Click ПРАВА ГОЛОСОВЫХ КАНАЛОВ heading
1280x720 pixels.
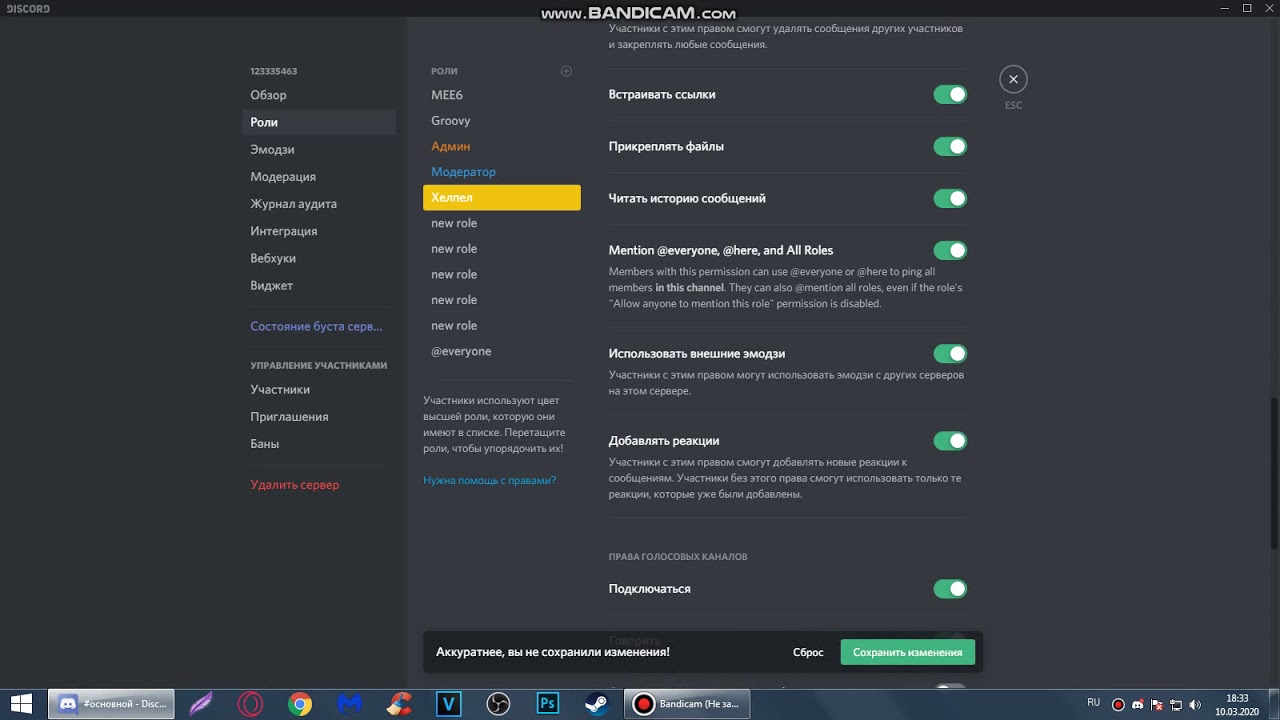678,556
